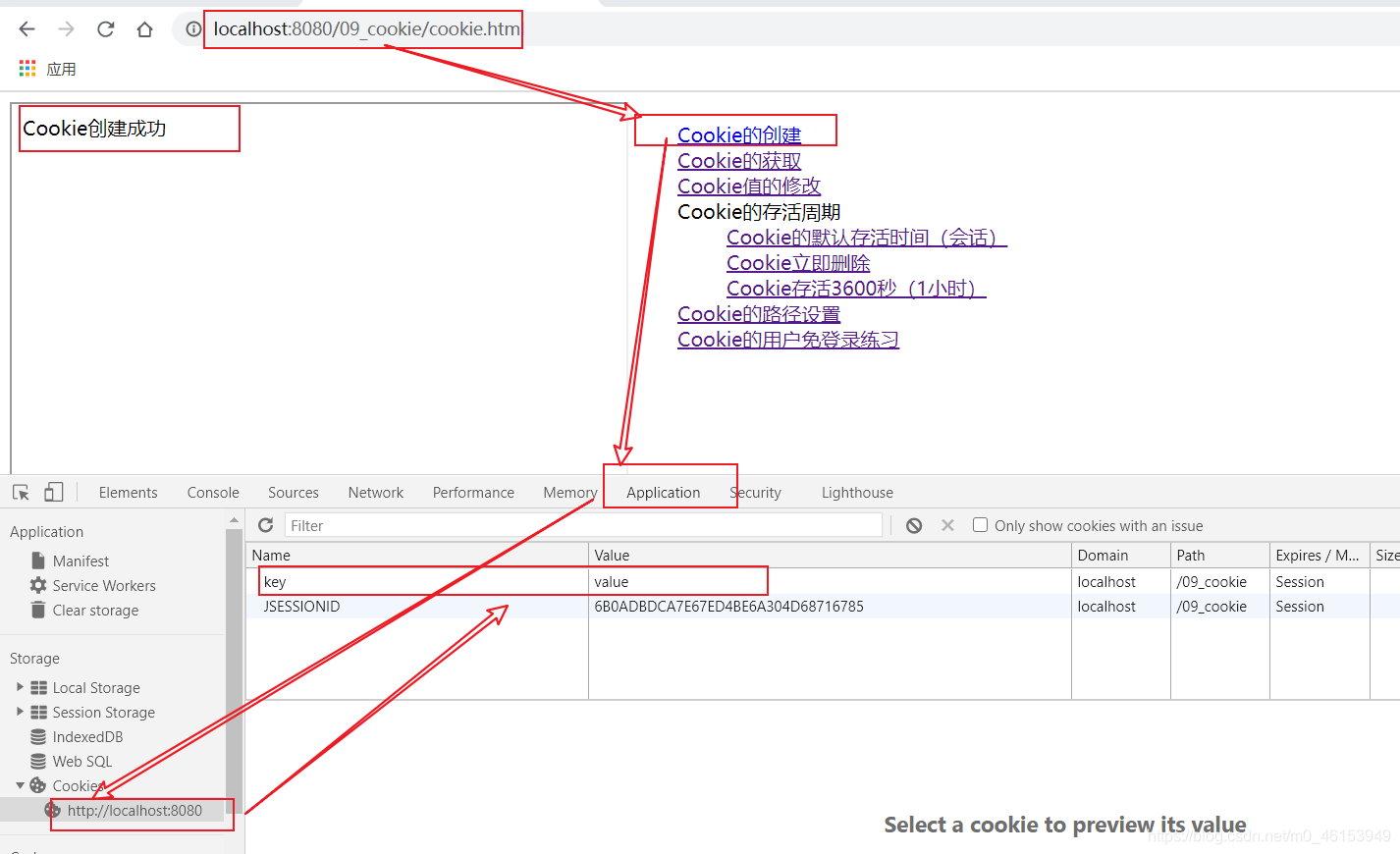Go back with the browser back arrow

coord(27,29)
